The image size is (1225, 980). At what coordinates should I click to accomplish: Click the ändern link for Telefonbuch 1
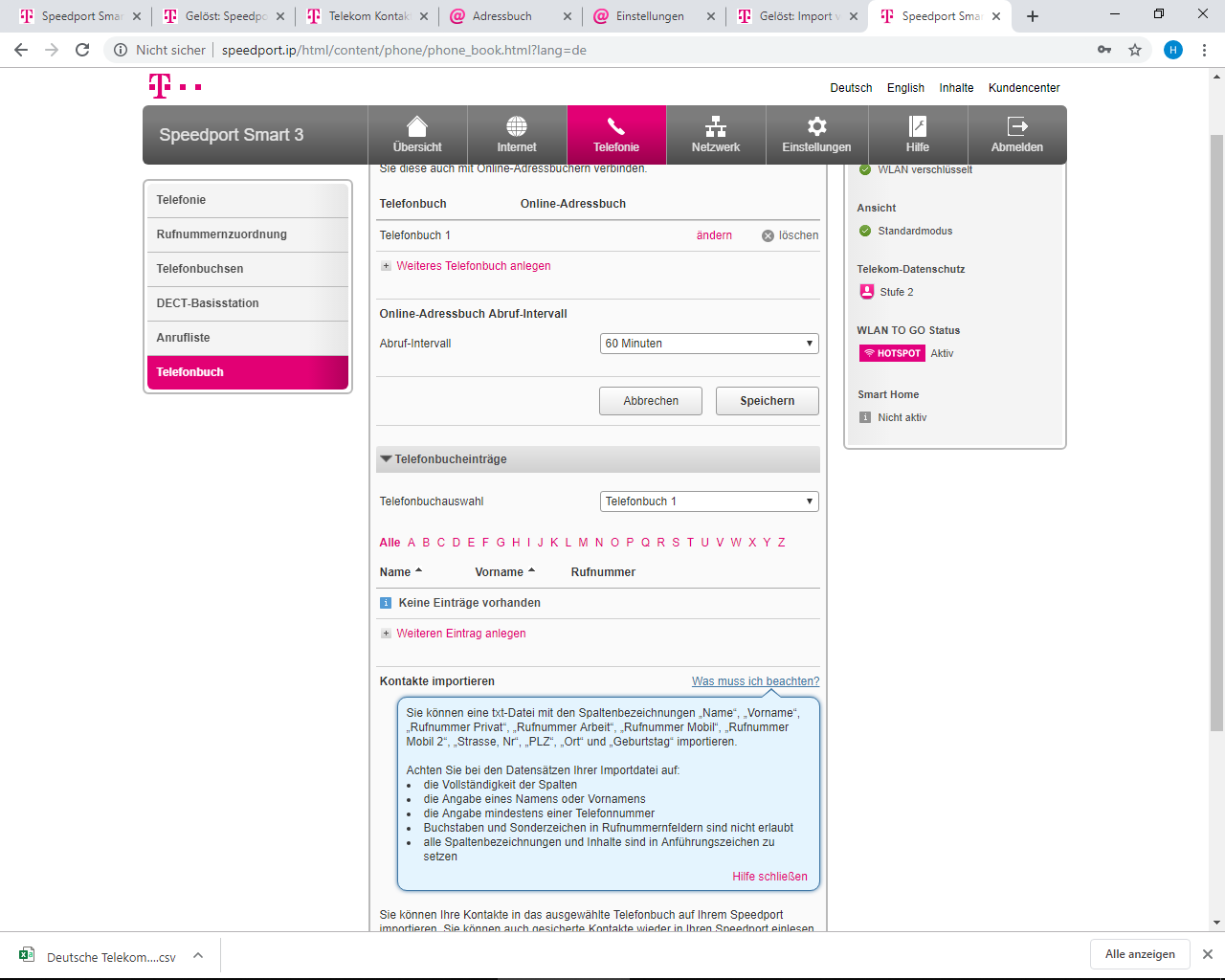714,235
